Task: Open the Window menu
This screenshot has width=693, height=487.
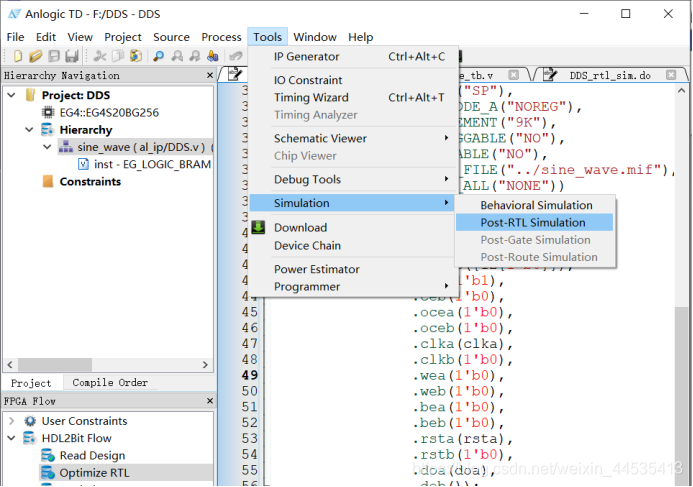Action: click(315, 37)
